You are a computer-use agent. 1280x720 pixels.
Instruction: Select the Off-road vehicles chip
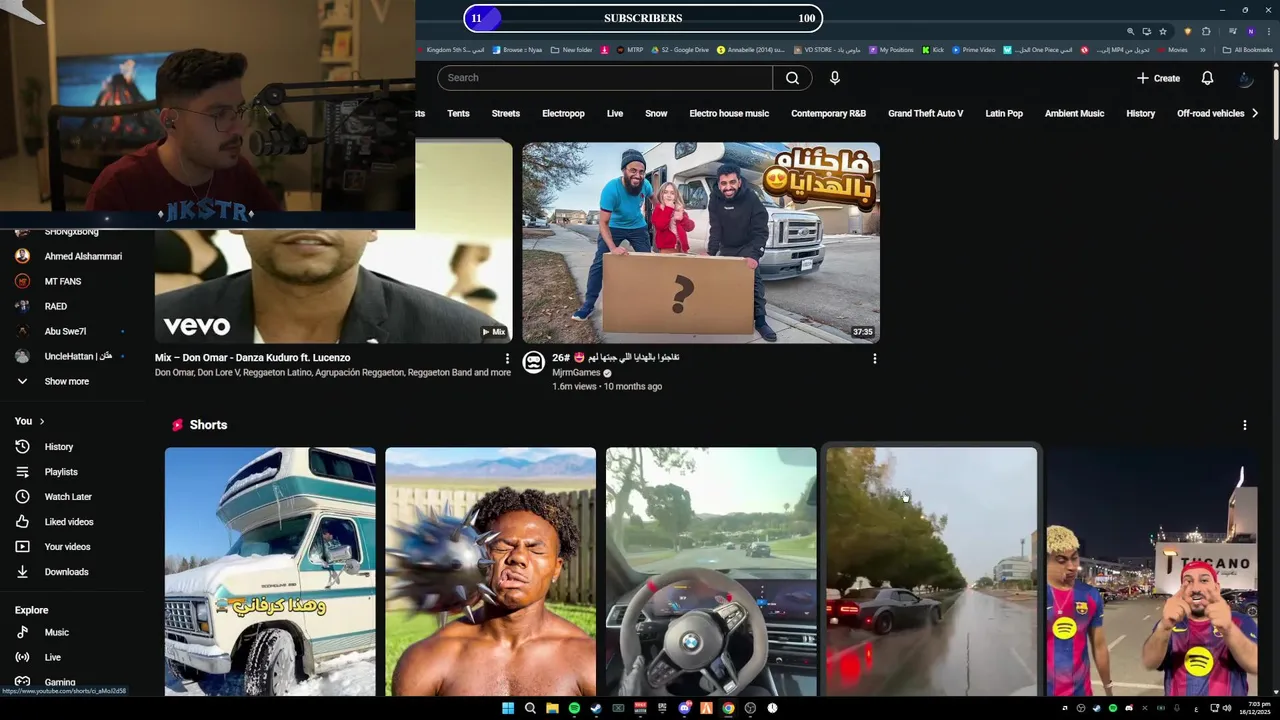1210,114
